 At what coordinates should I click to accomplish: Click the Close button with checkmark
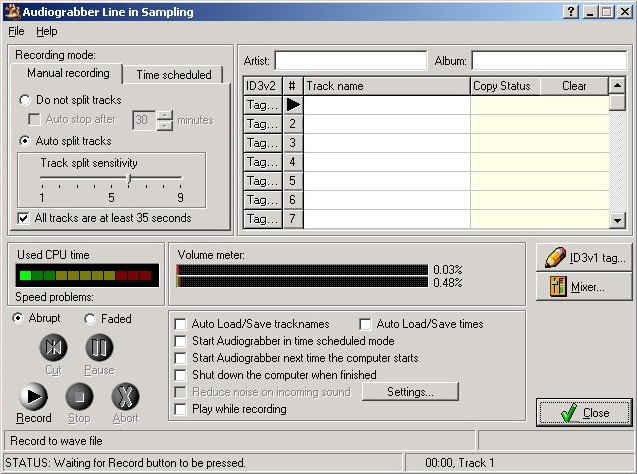[584, 413]
